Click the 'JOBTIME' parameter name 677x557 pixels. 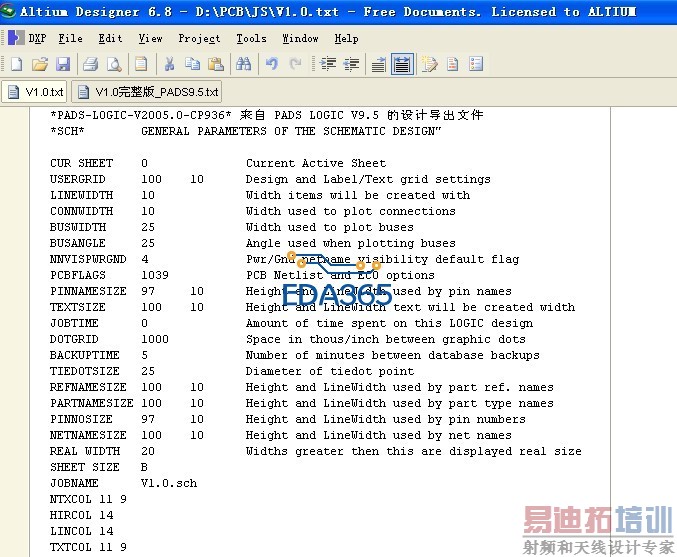pyautogui.click(x=74, y=323)
